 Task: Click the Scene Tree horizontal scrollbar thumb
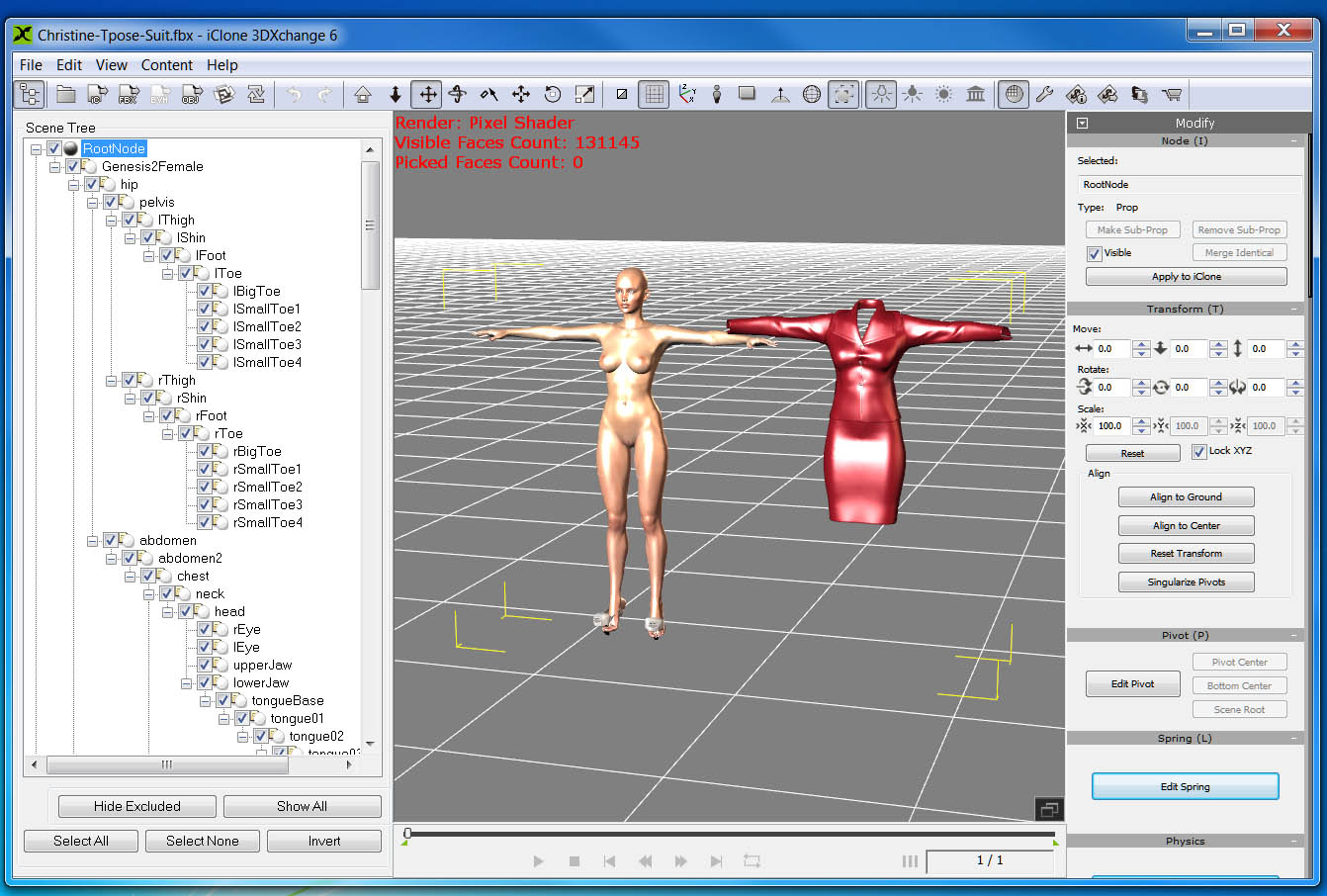(167, 764)
